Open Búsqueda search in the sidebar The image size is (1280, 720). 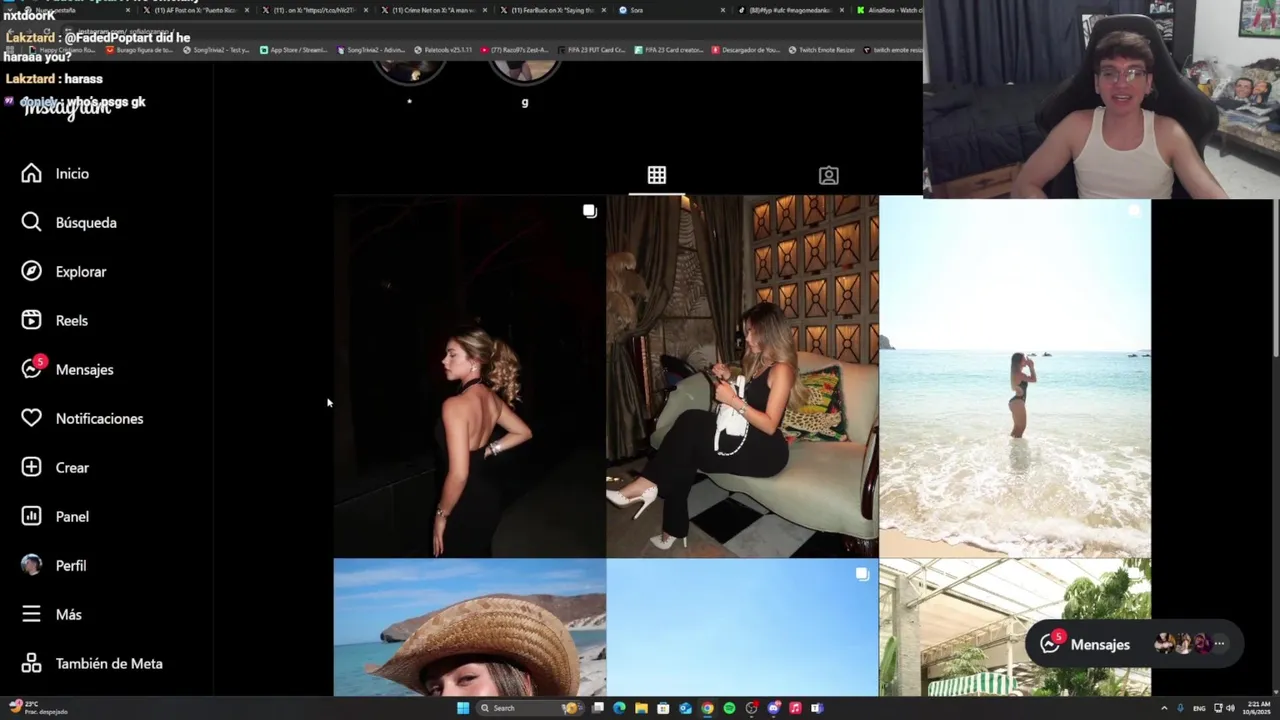click(x=69, y=223)
